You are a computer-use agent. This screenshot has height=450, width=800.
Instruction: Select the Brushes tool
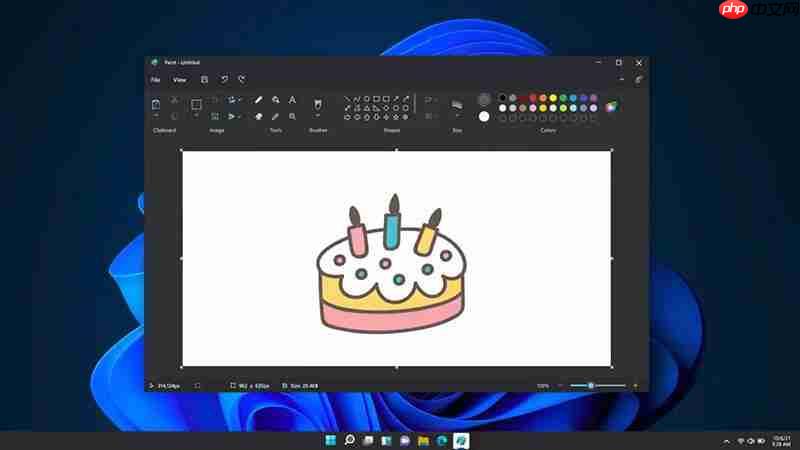tap(318, 105)
